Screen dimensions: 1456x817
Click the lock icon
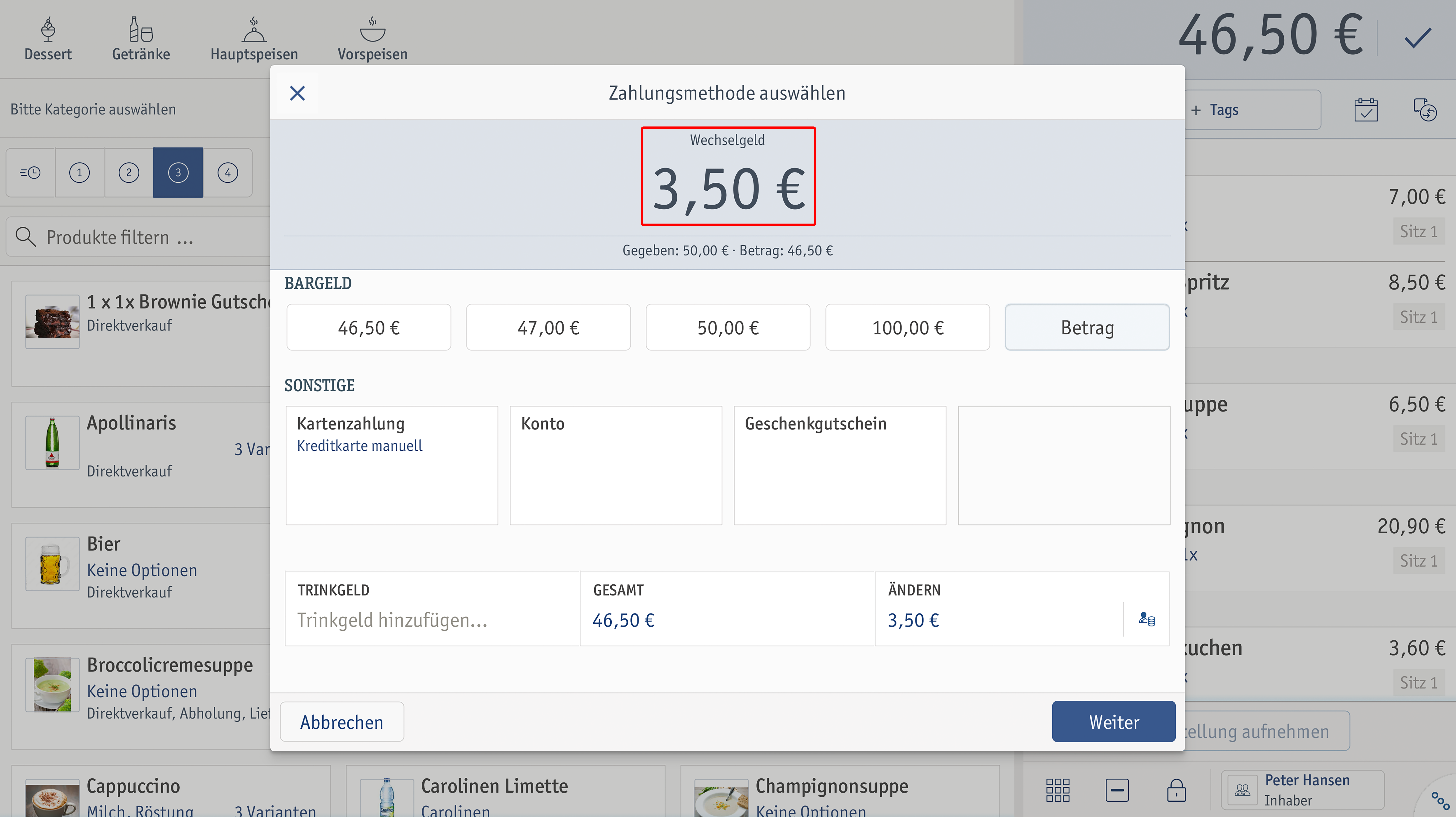pos(1176,790)
